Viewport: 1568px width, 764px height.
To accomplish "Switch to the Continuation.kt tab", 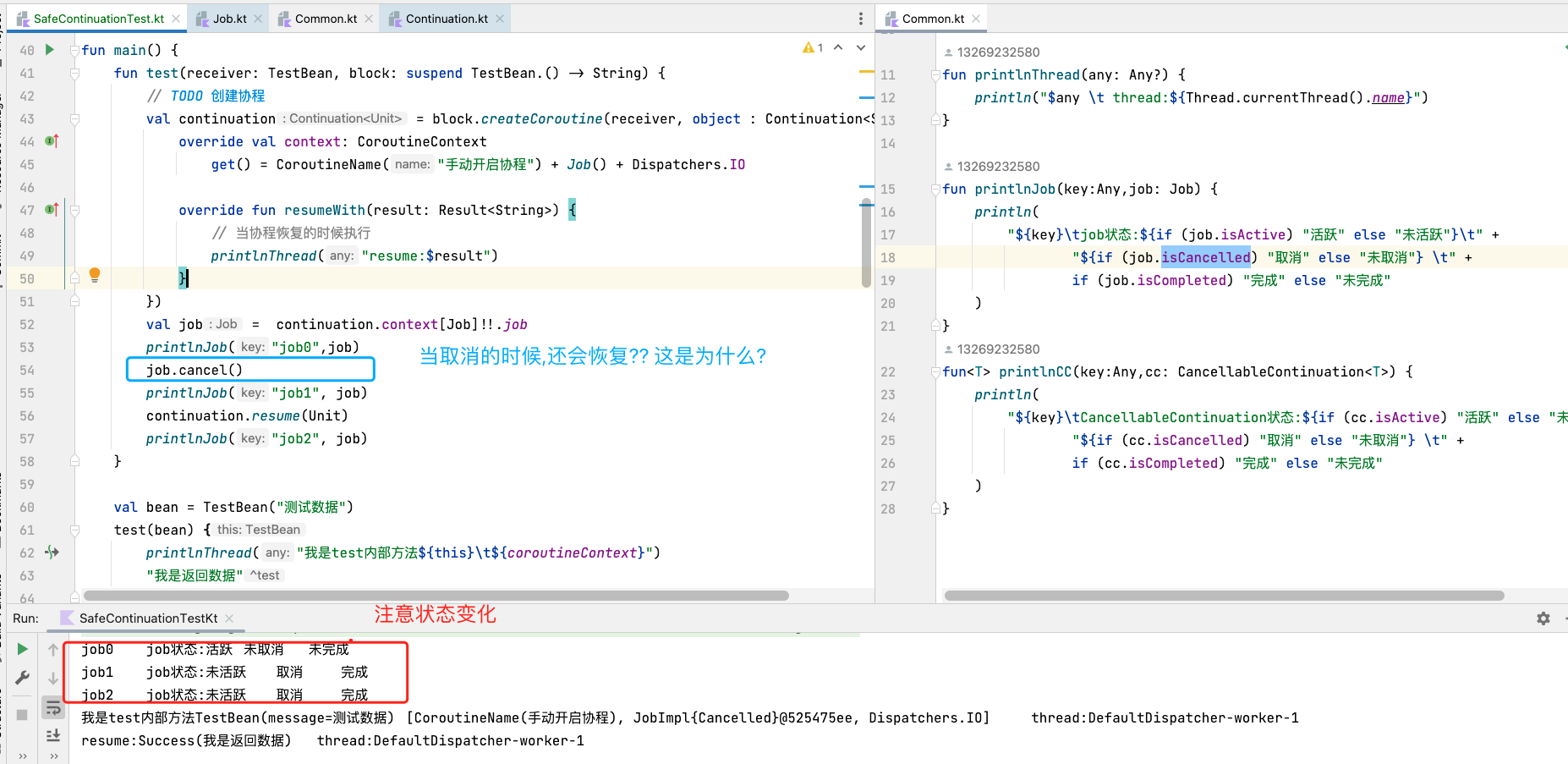I will tap(447, 19).
